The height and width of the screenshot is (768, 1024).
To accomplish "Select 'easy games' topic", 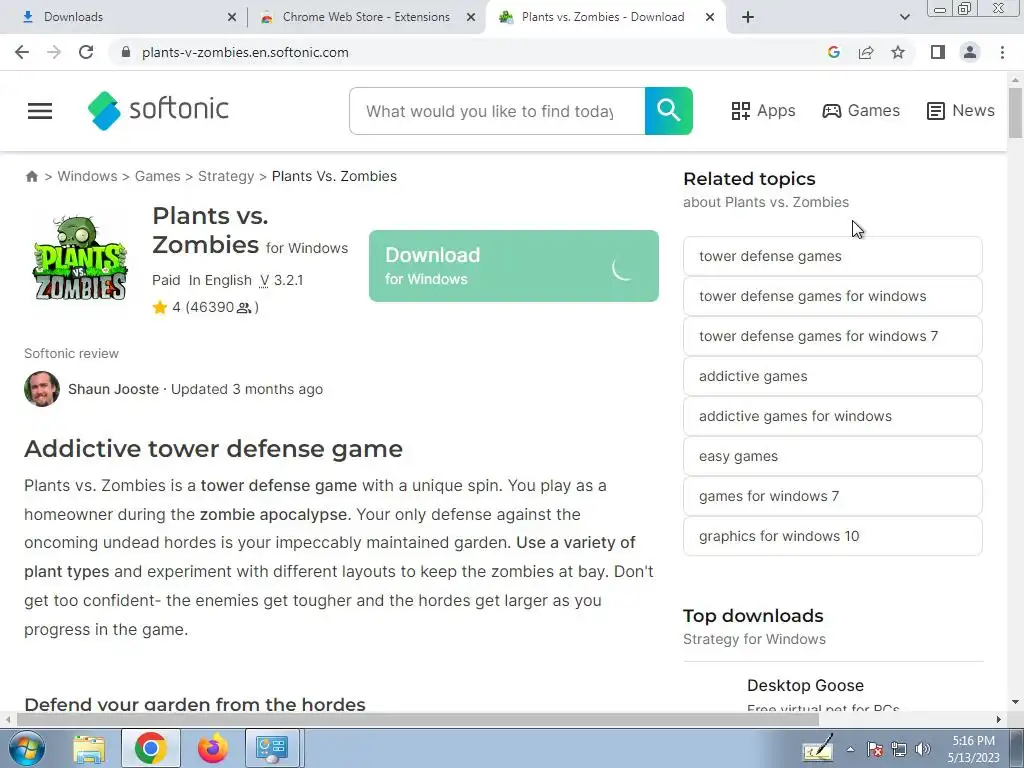I will pyautogui.click(x=833, y=456).
